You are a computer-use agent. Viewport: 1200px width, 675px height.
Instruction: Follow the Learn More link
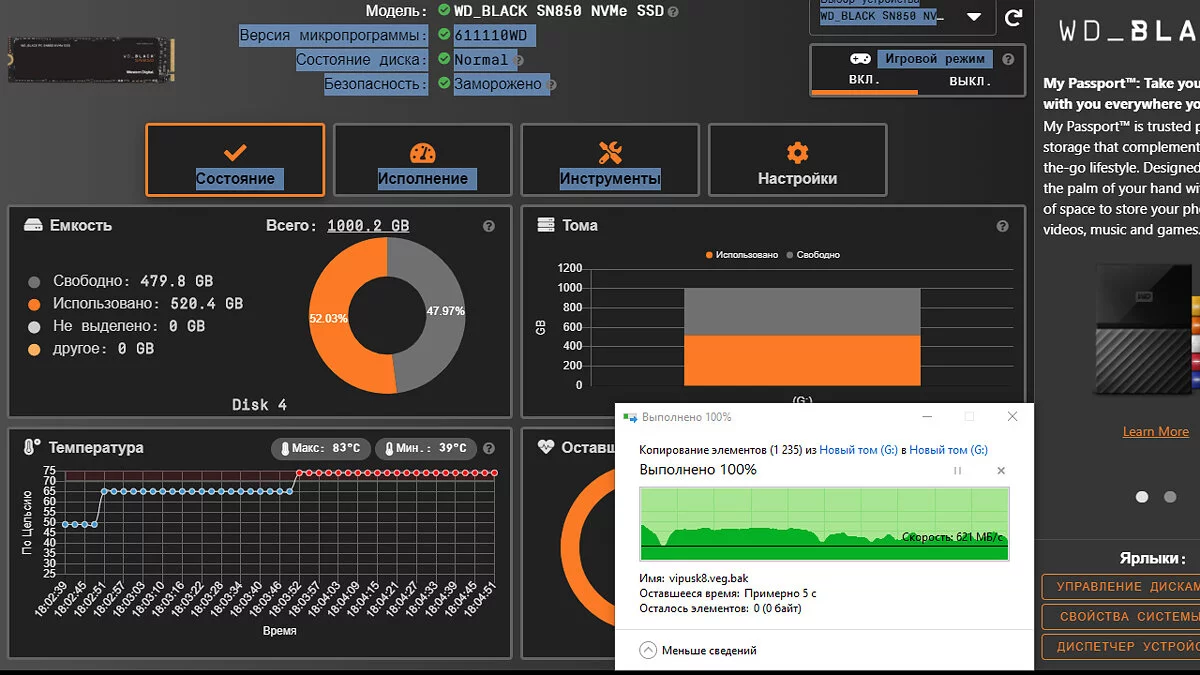[1155, 432]
